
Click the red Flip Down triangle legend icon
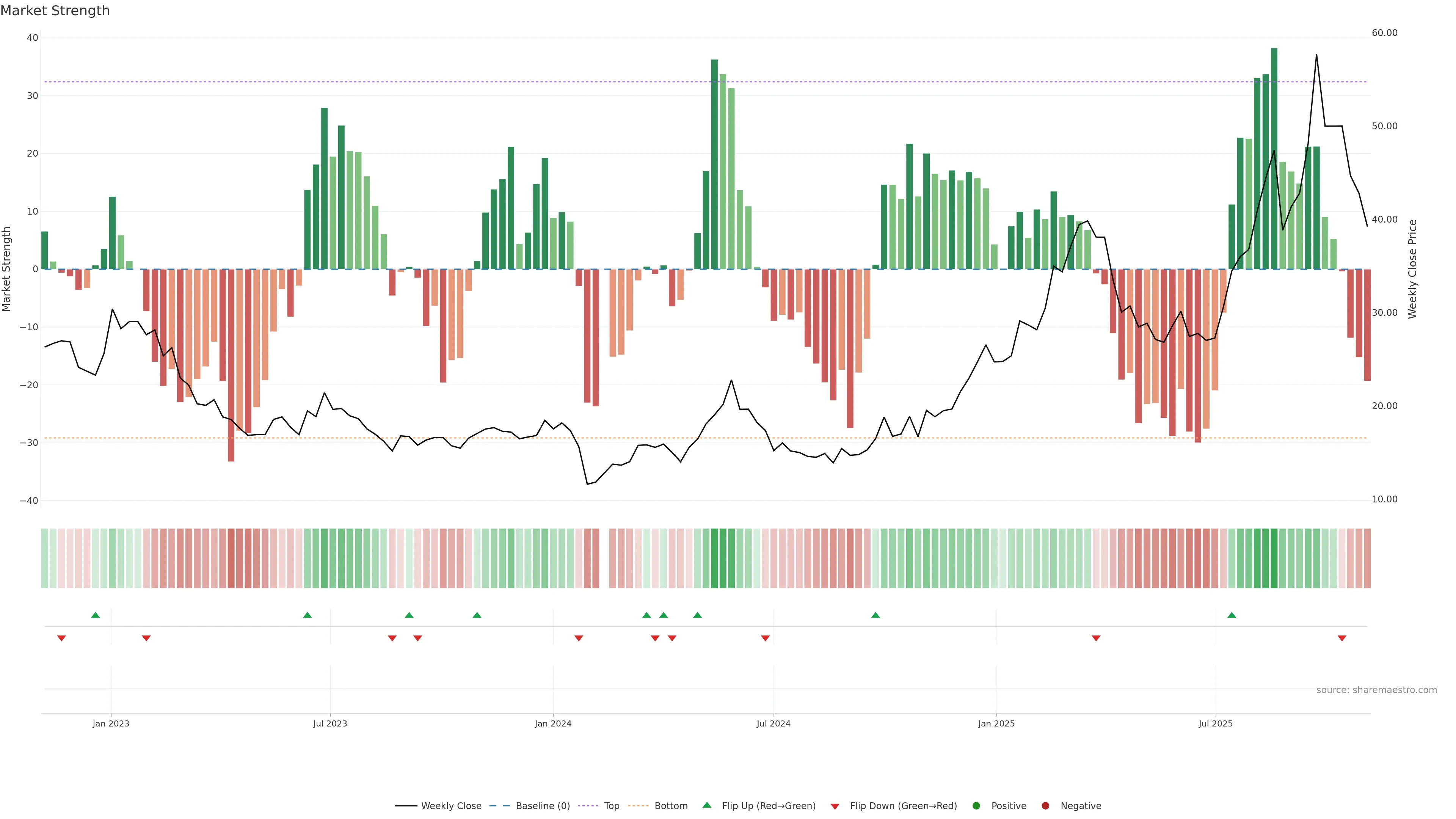coord(835,806)
